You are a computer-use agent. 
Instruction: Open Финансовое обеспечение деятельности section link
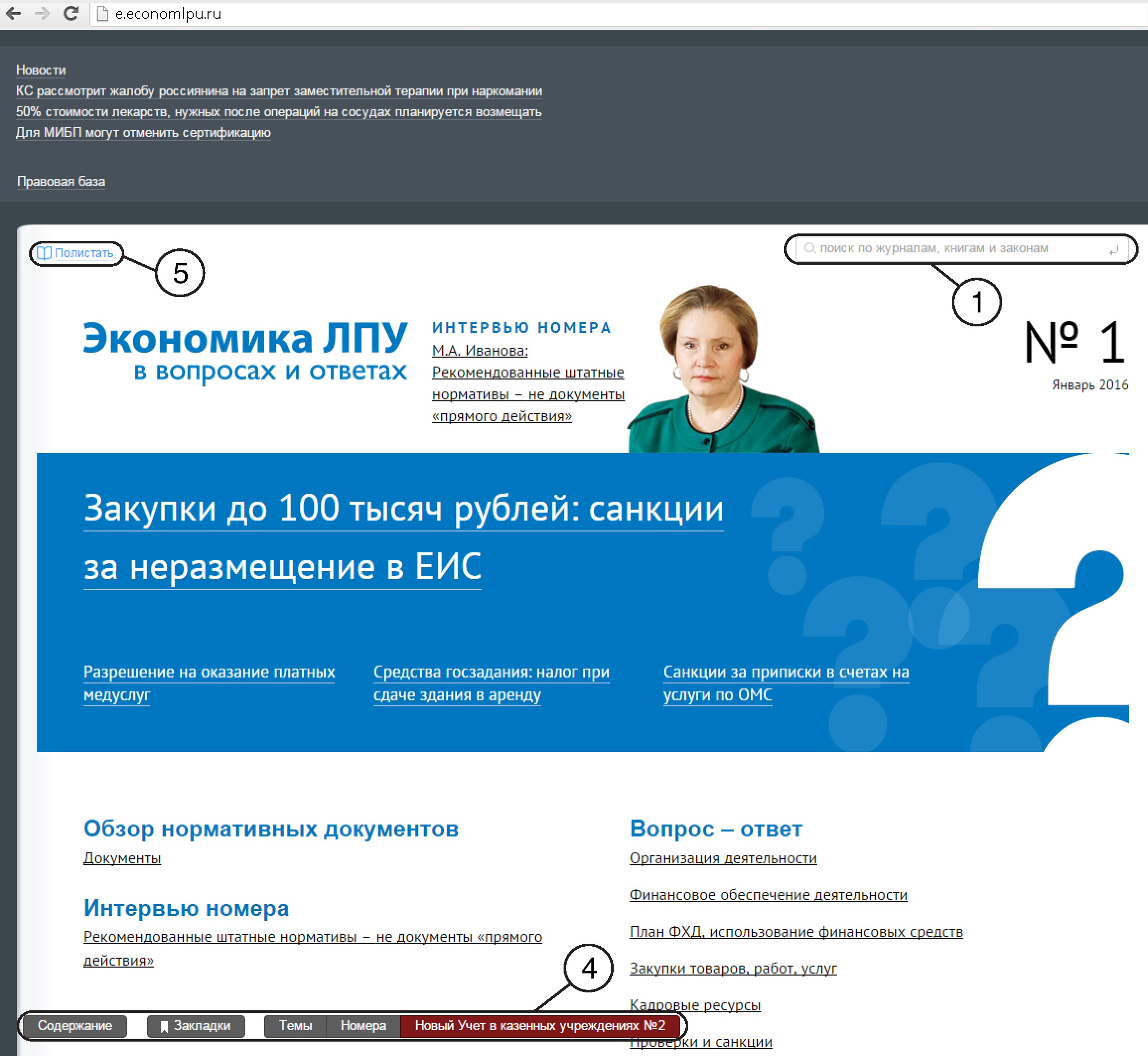[x=768, y=895]
